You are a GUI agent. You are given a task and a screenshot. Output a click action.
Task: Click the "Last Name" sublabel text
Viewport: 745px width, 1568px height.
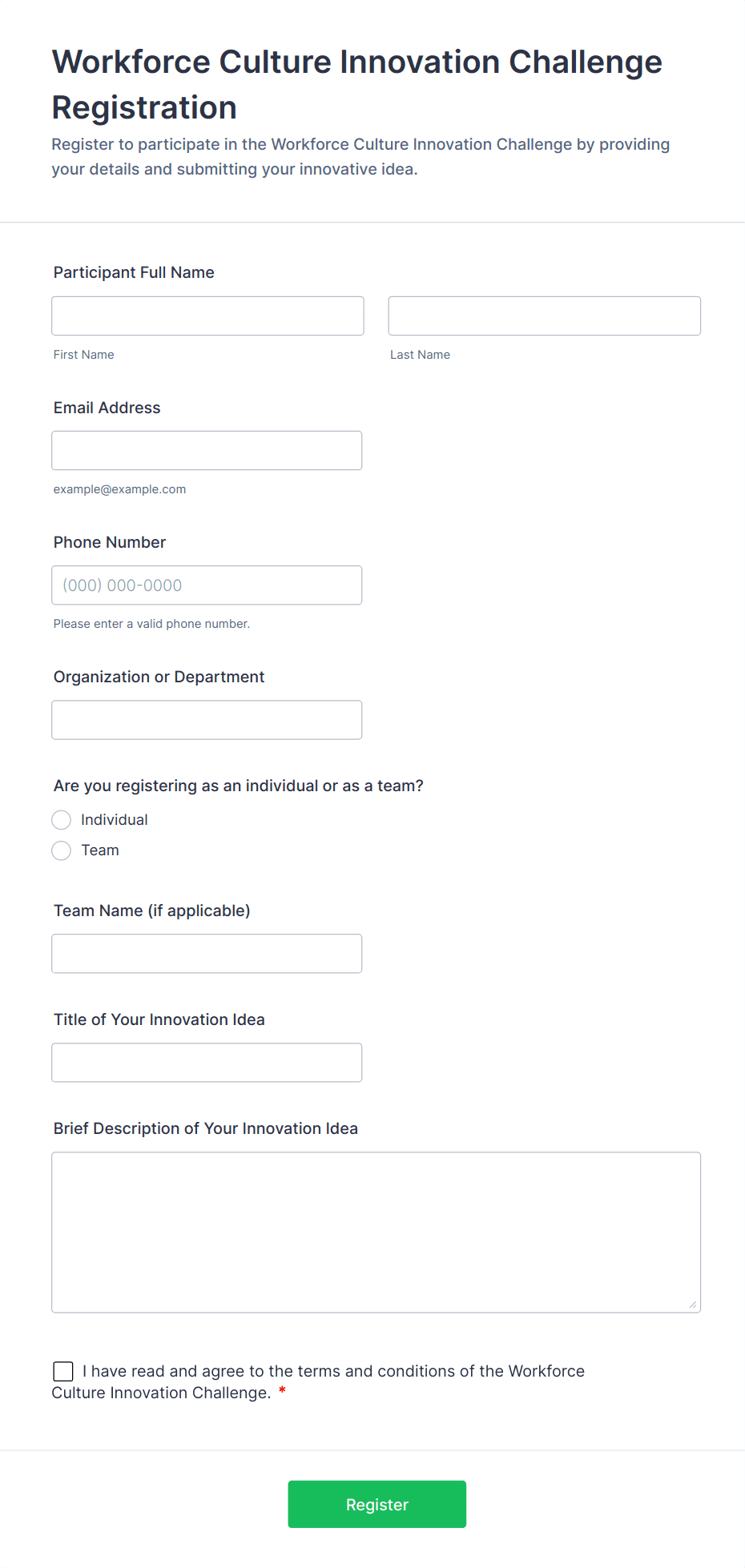pyautogui.click(x=420, y=355)
